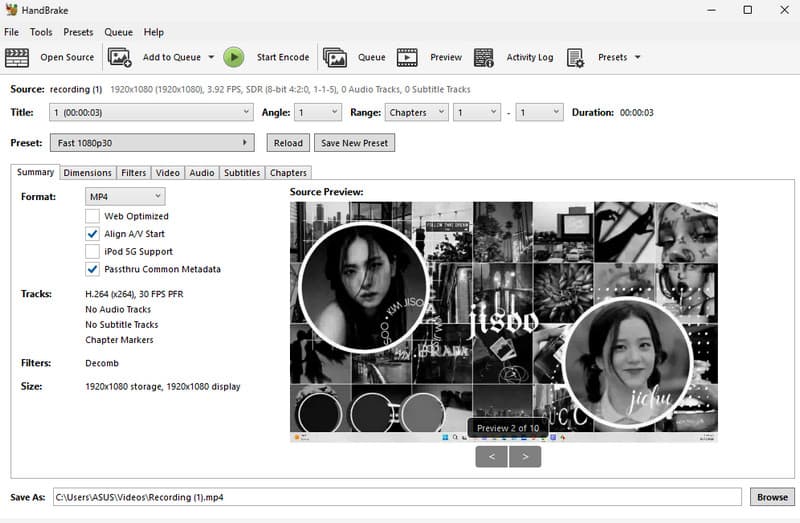Viewport: 800px width, 523px height.
Task: Enable the Web Optimized checkbox
Action: (x=92, y=216)
